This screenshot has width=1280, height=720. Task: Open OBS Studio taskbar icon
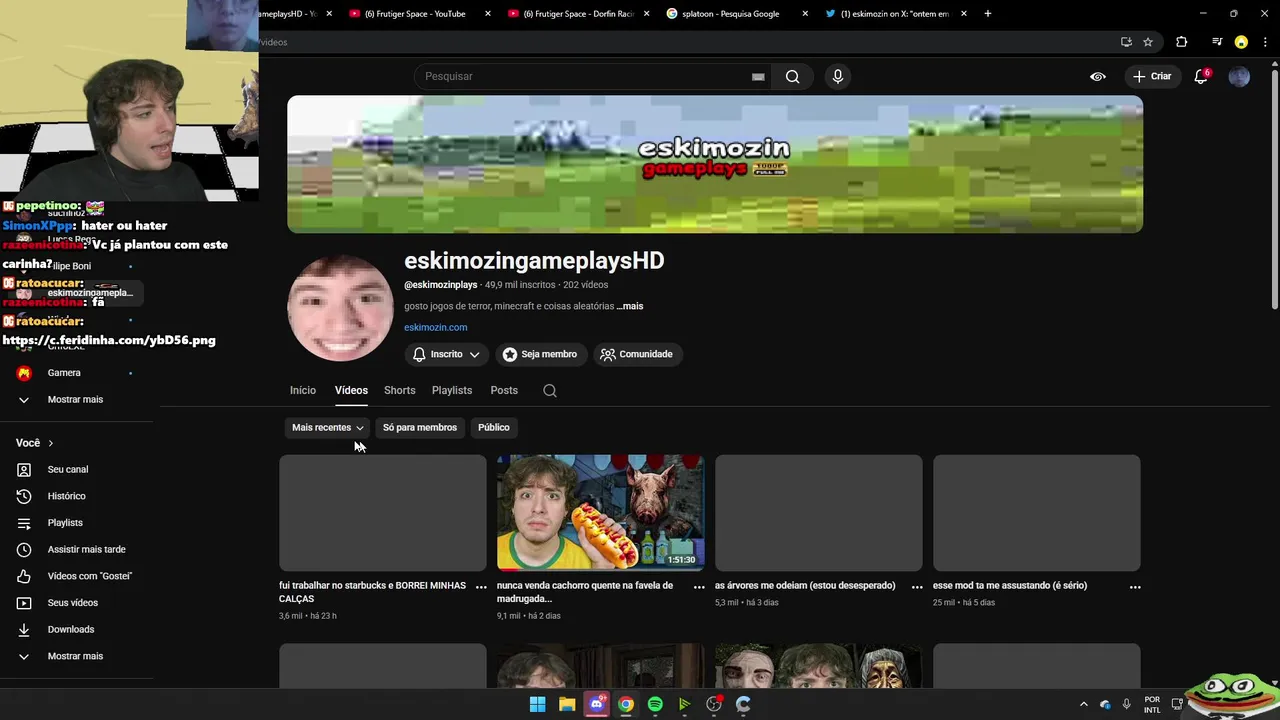point(714,704)
